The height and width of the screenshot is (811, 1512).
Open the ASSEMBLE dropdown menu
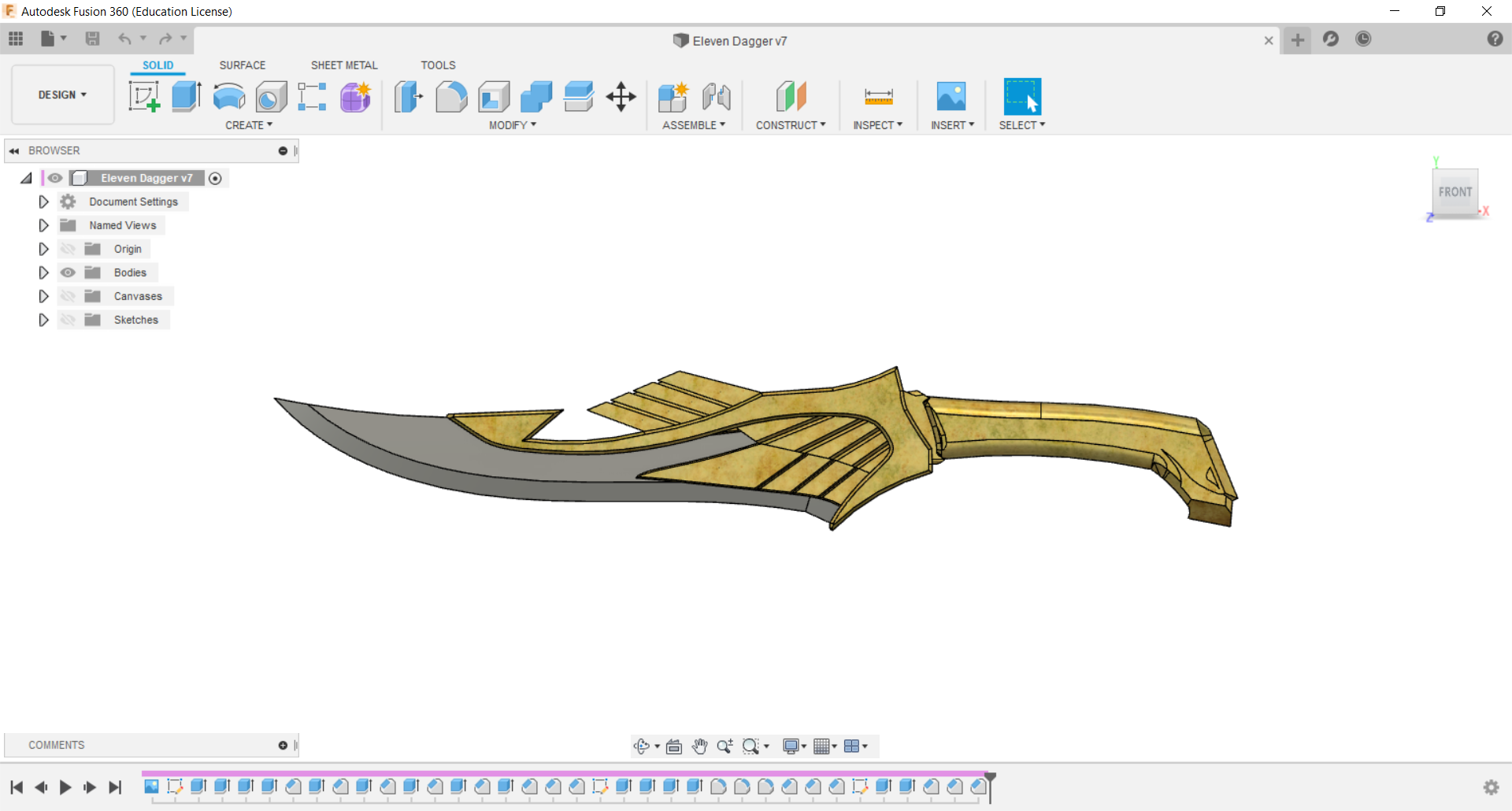click(694, 125)
